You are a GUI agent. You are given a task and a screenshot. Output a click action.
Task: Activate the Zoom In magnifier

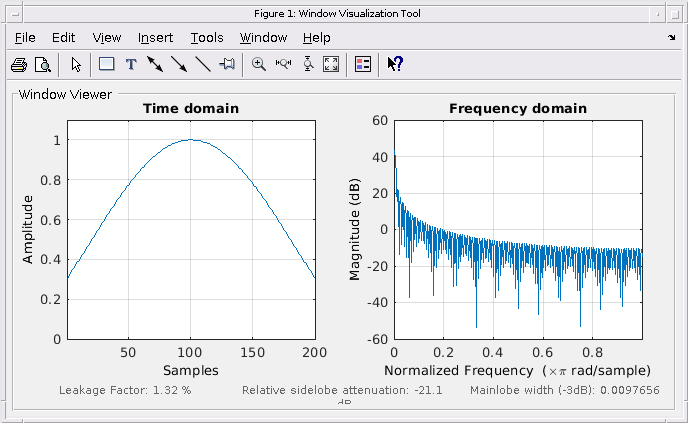(258, 65)
